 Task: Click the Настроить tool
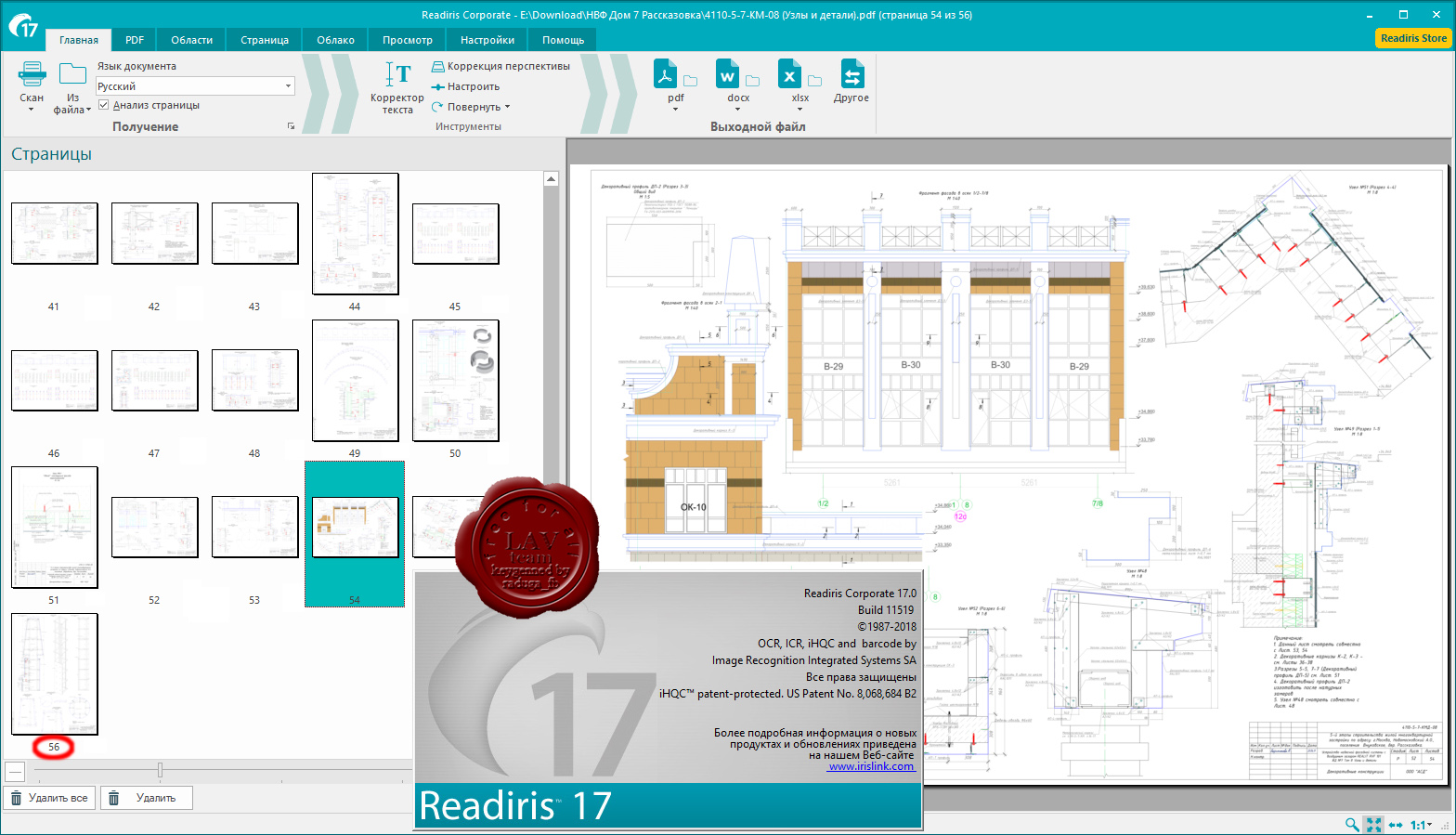(x=465, y=86)
